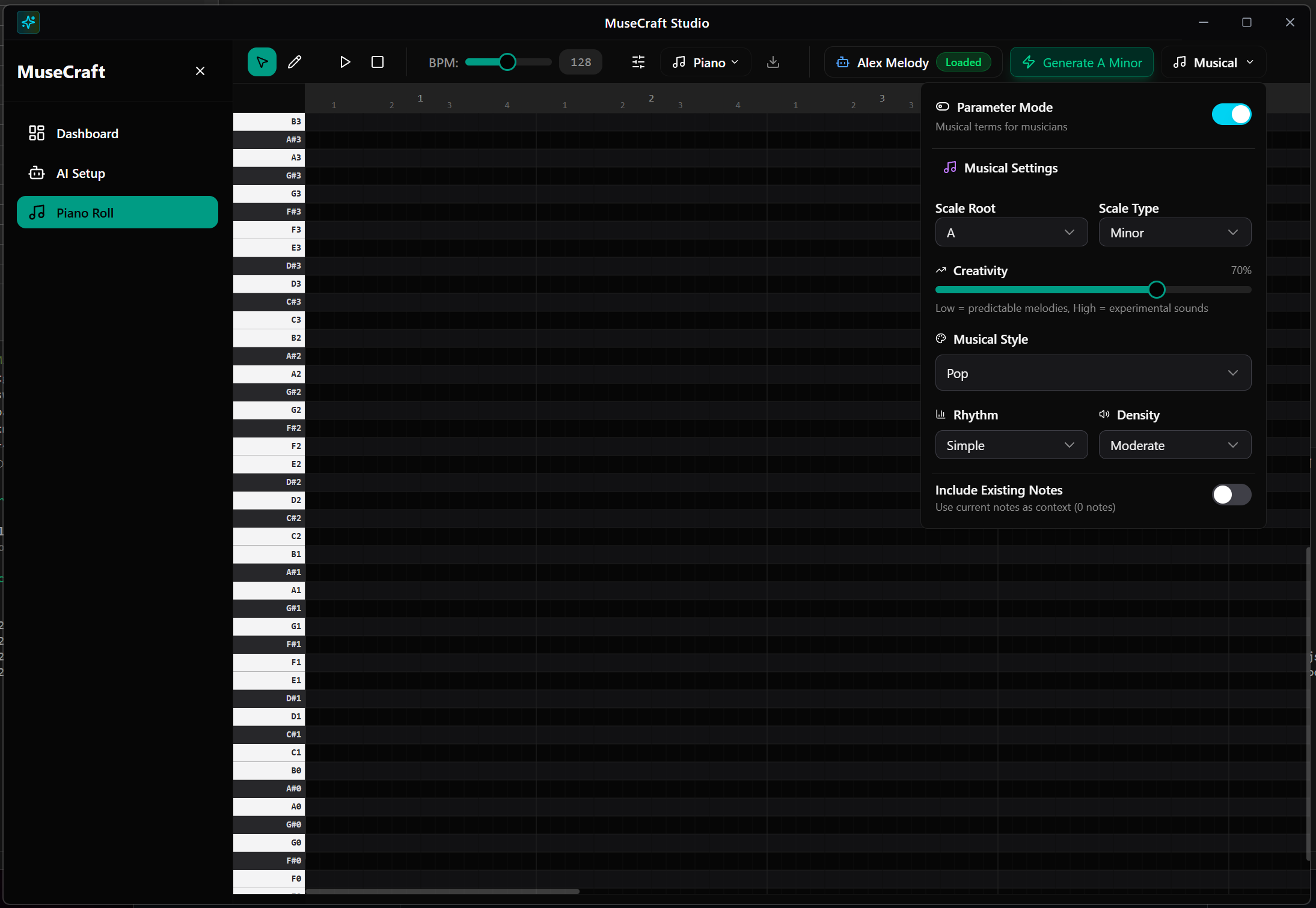Viewport: 1316px width, 908px height.
Task: Adjust the BPM slider handle
Action: (507, 62)
